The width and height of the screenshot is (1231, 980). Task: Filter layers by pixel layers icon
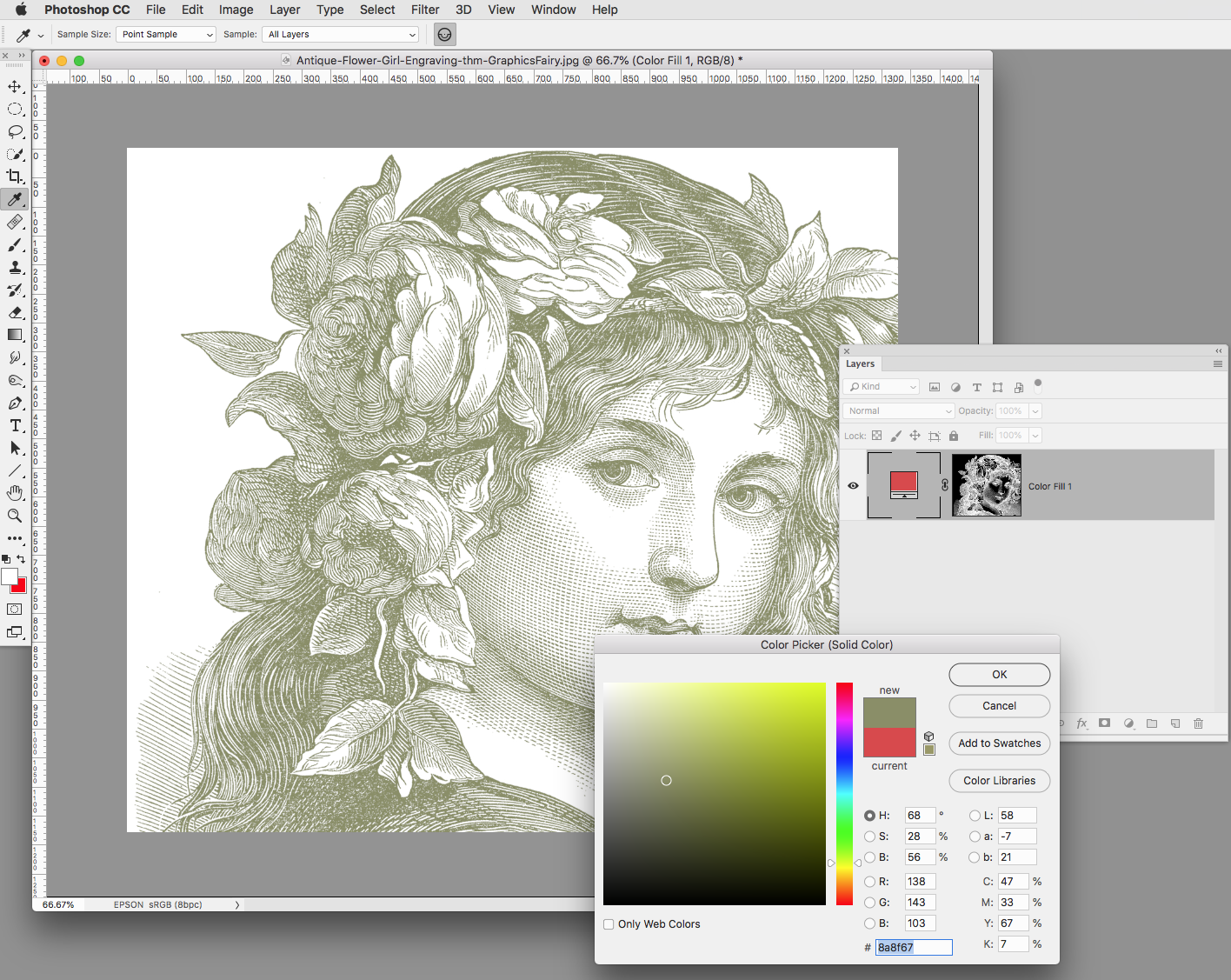click(935, 387)
